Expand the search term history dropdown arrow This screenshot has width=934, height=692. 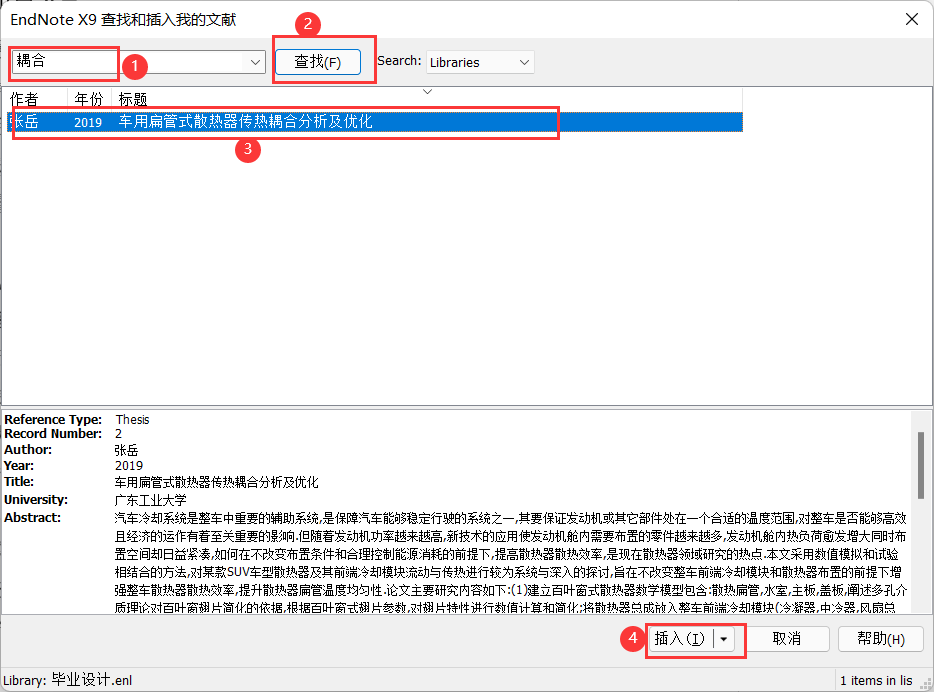click(x=255, y=62)
